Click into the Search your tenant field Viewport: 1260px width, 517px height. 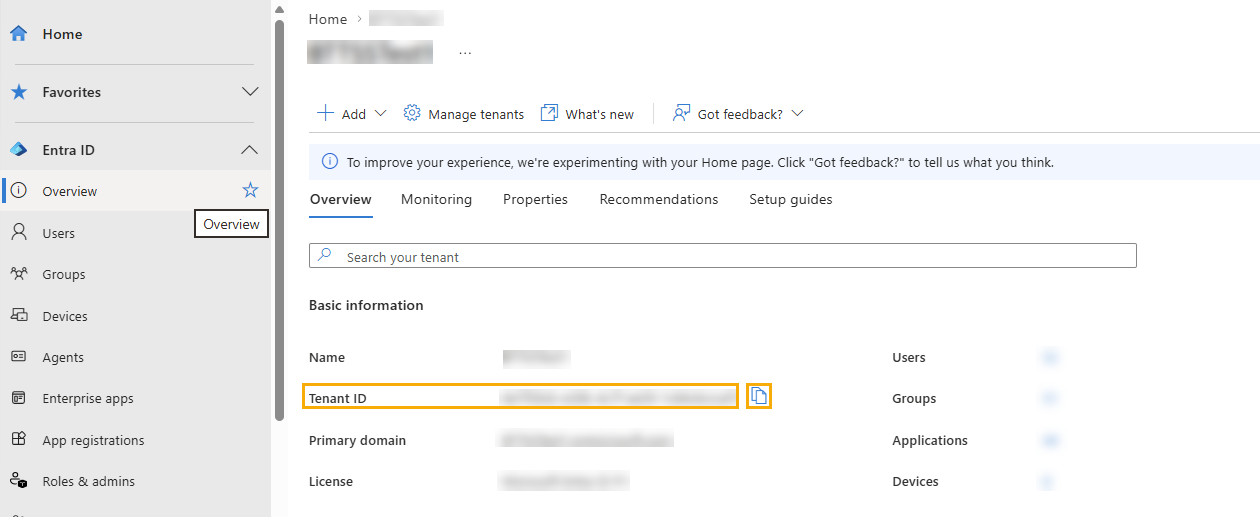tap(723, 256)
